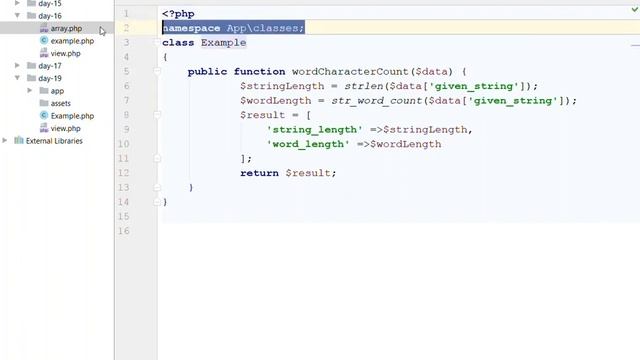This screenshot has width=640, height=360.
Task: Click line number 1 in the gutter
Action: [126, 13]
